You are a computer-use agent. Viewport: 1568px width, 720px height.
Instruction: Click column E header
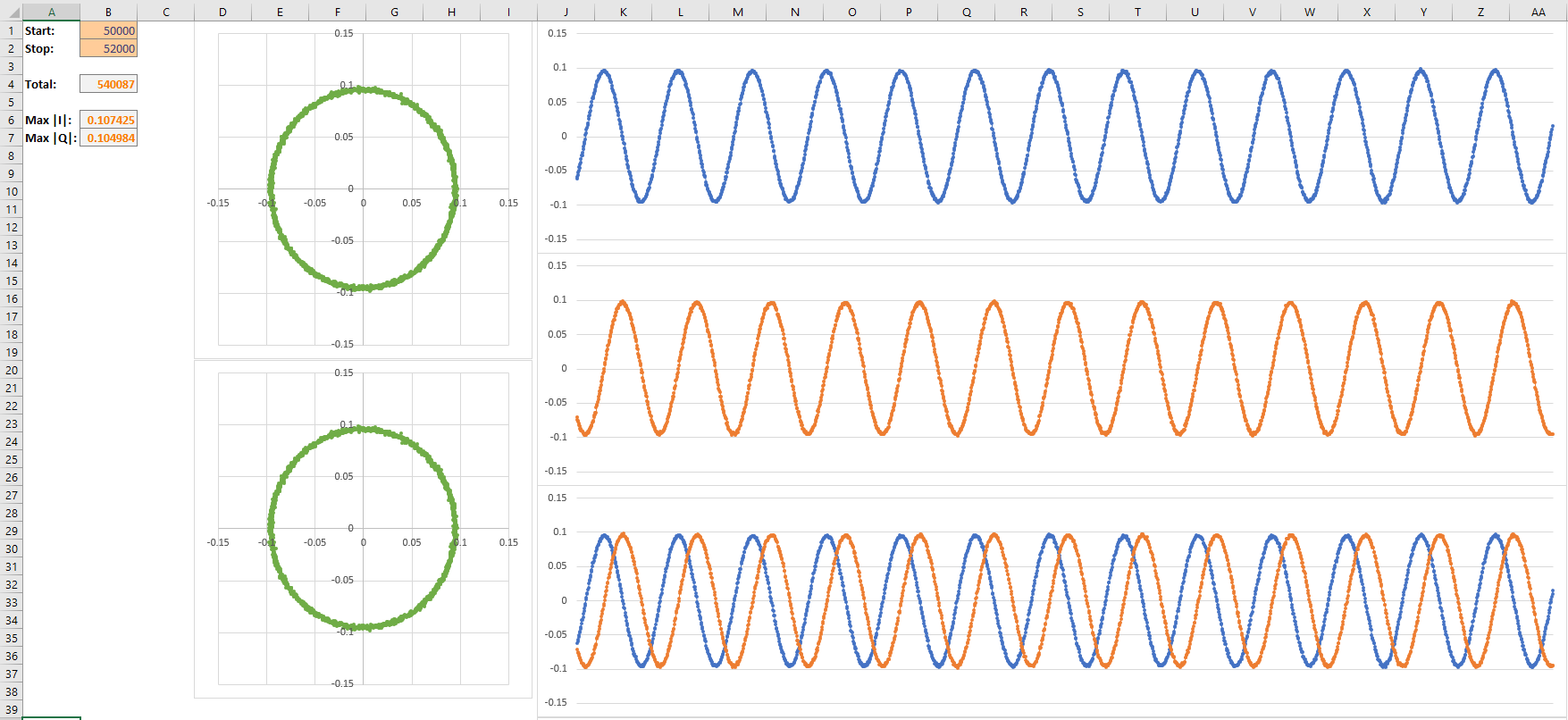tap(280, 12)
